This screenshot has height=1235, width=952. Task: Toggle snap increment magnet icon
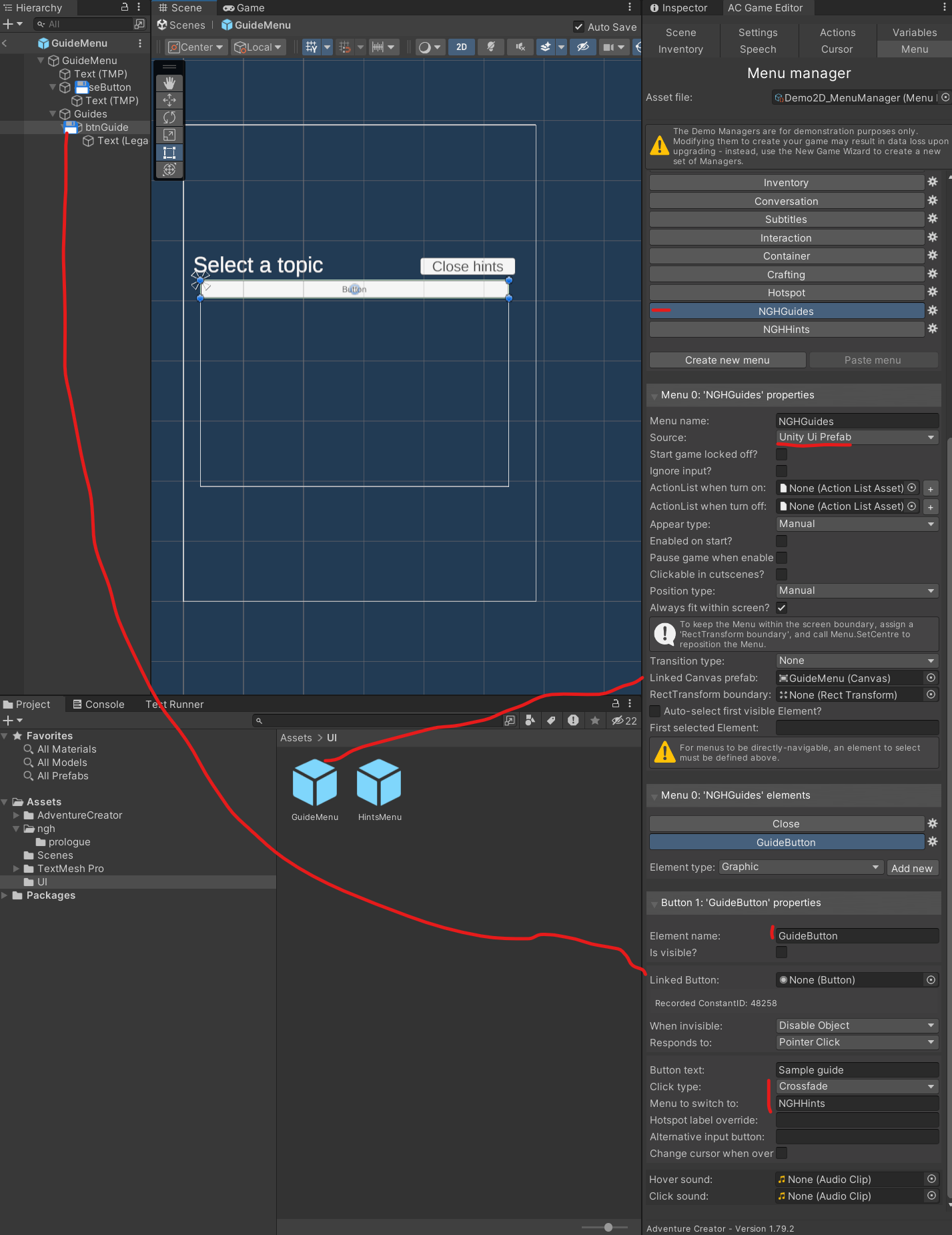[x=345, y=47]
